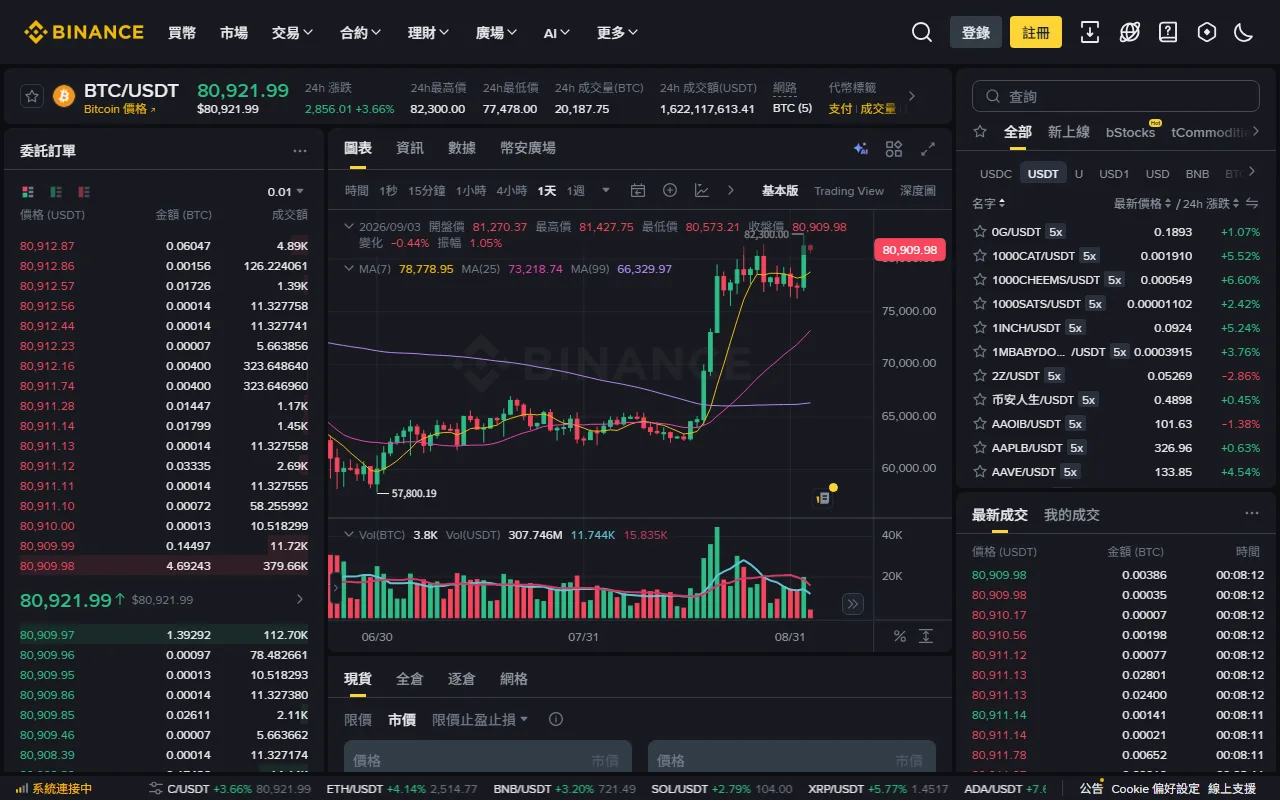Open the 合約 dropdown menu
The width and height of the screenshot is (1280, 800).
360,33
